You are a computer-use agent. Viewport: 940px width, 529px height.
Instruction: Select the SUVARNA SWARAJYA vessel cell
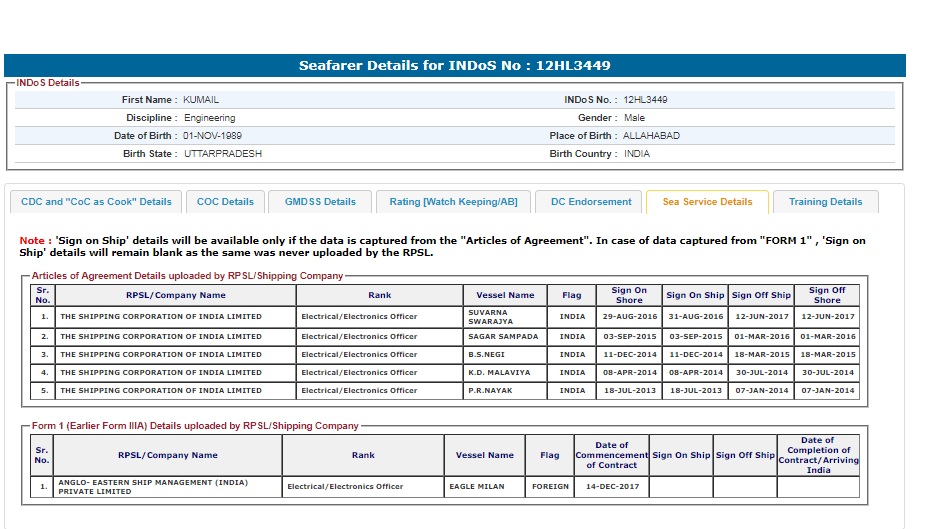[x=505, y=317]
